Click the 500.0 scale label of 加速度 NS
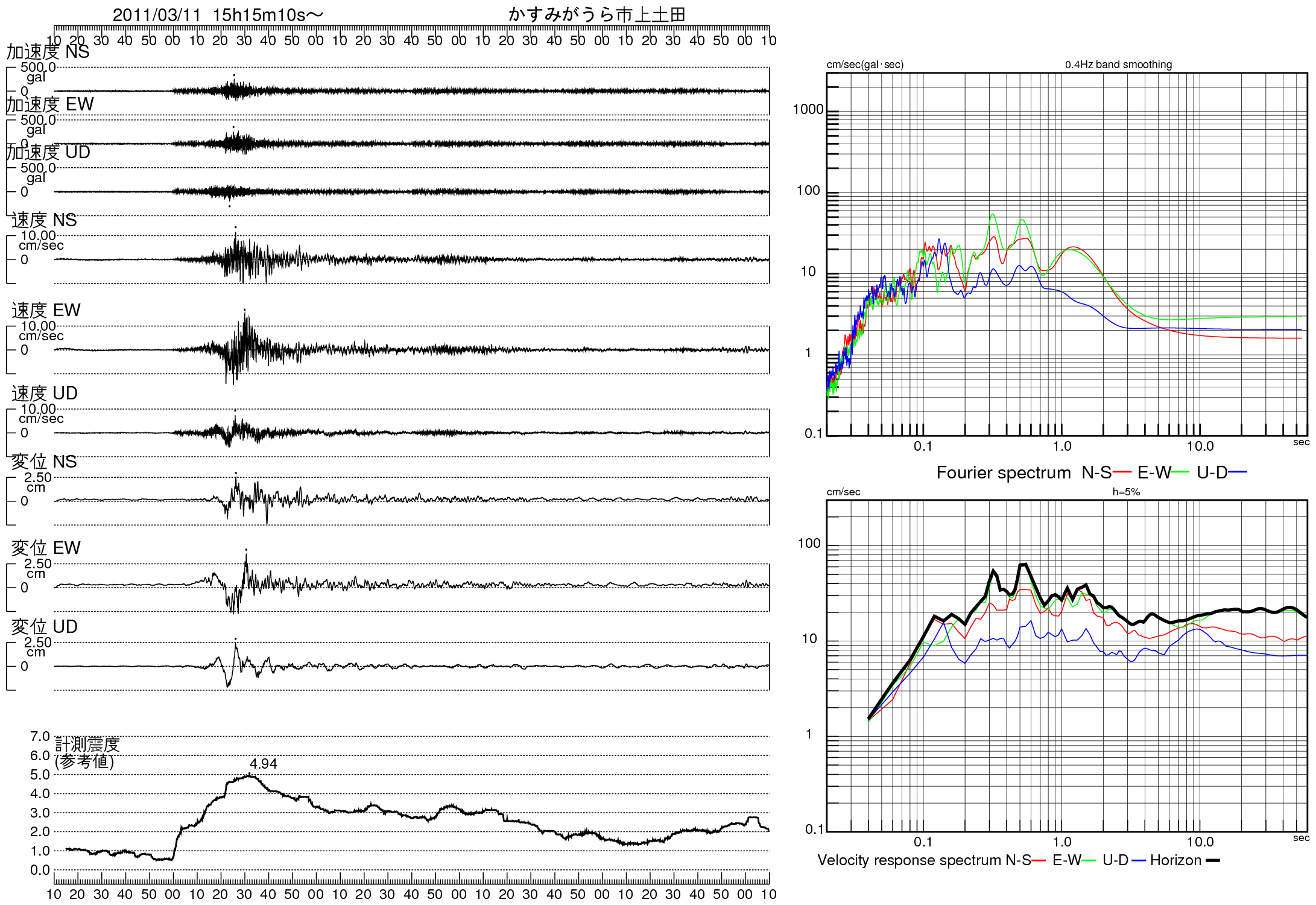 click(38, 67)
